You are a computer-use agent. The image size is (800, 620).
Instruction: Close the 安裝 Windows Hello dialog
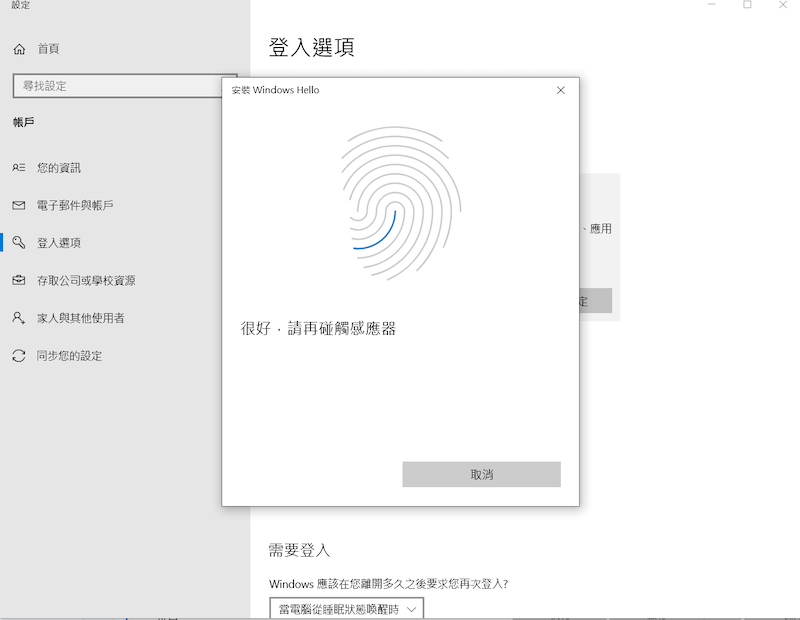coord(561,90)
